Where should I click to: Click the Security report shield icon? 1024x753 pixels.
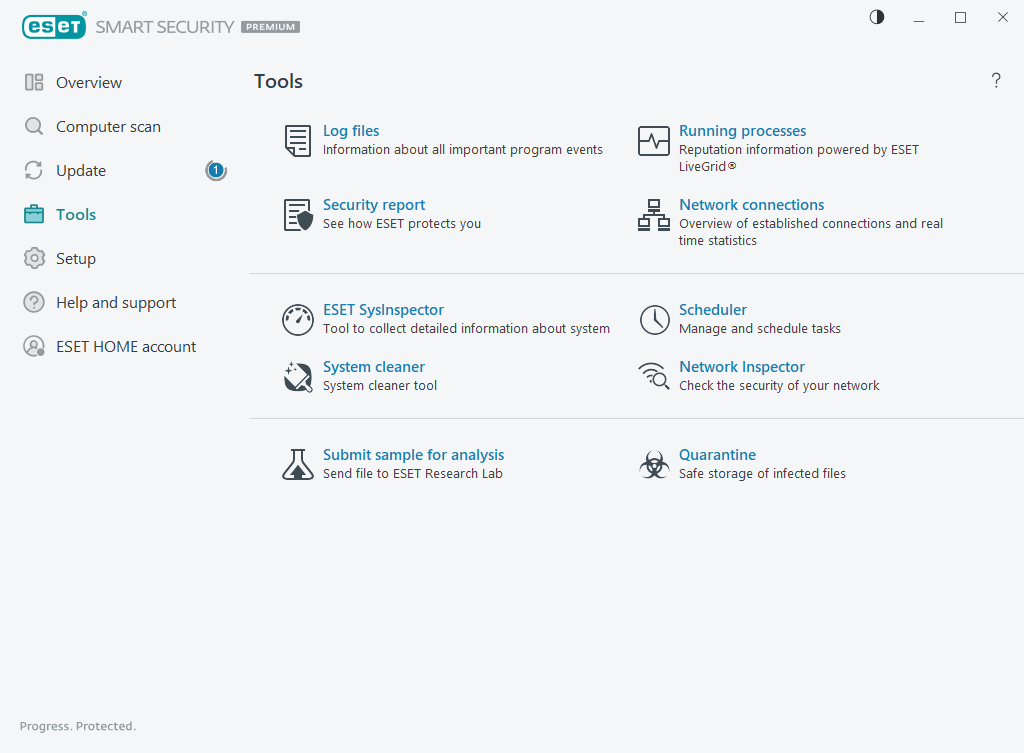pyautogui.click(x=298, y=215)
